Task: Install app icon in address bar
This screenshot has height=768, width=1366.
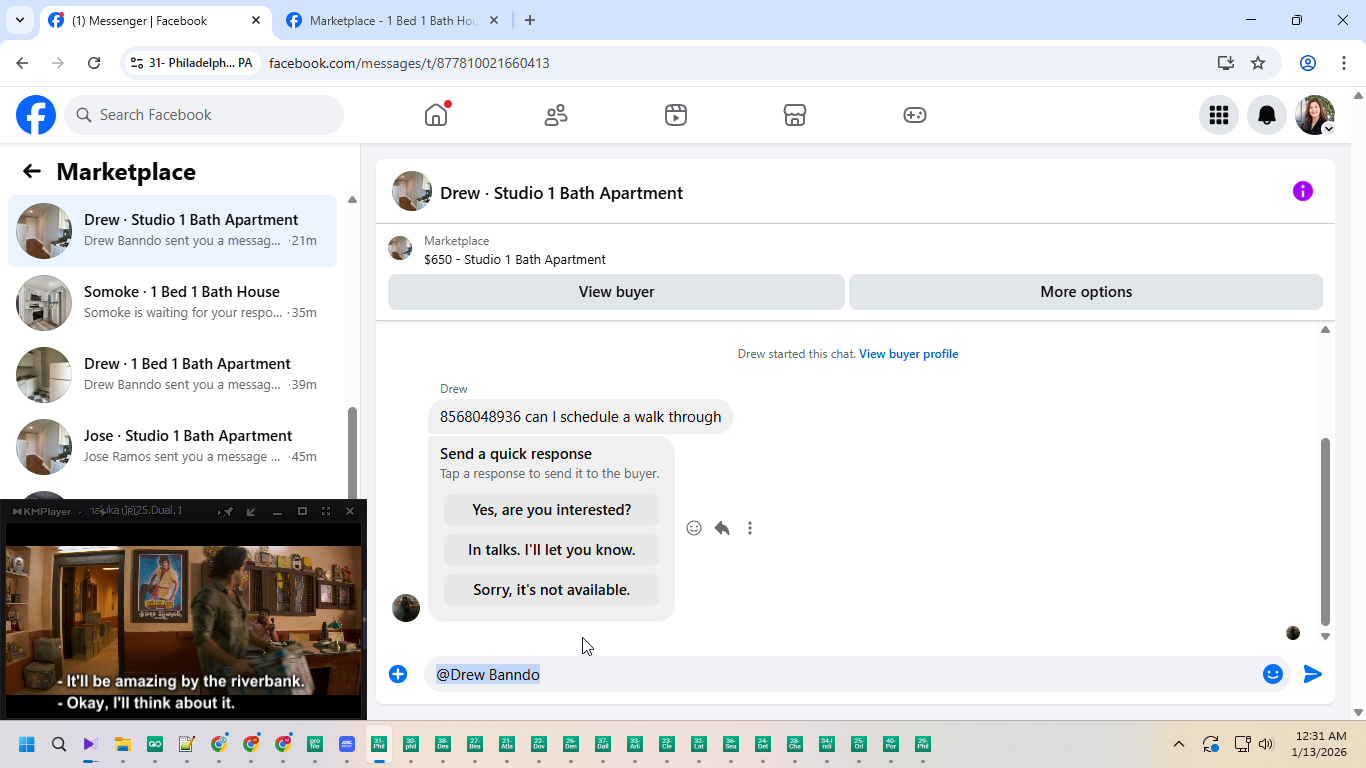Action: click(x=1226, y=63)
